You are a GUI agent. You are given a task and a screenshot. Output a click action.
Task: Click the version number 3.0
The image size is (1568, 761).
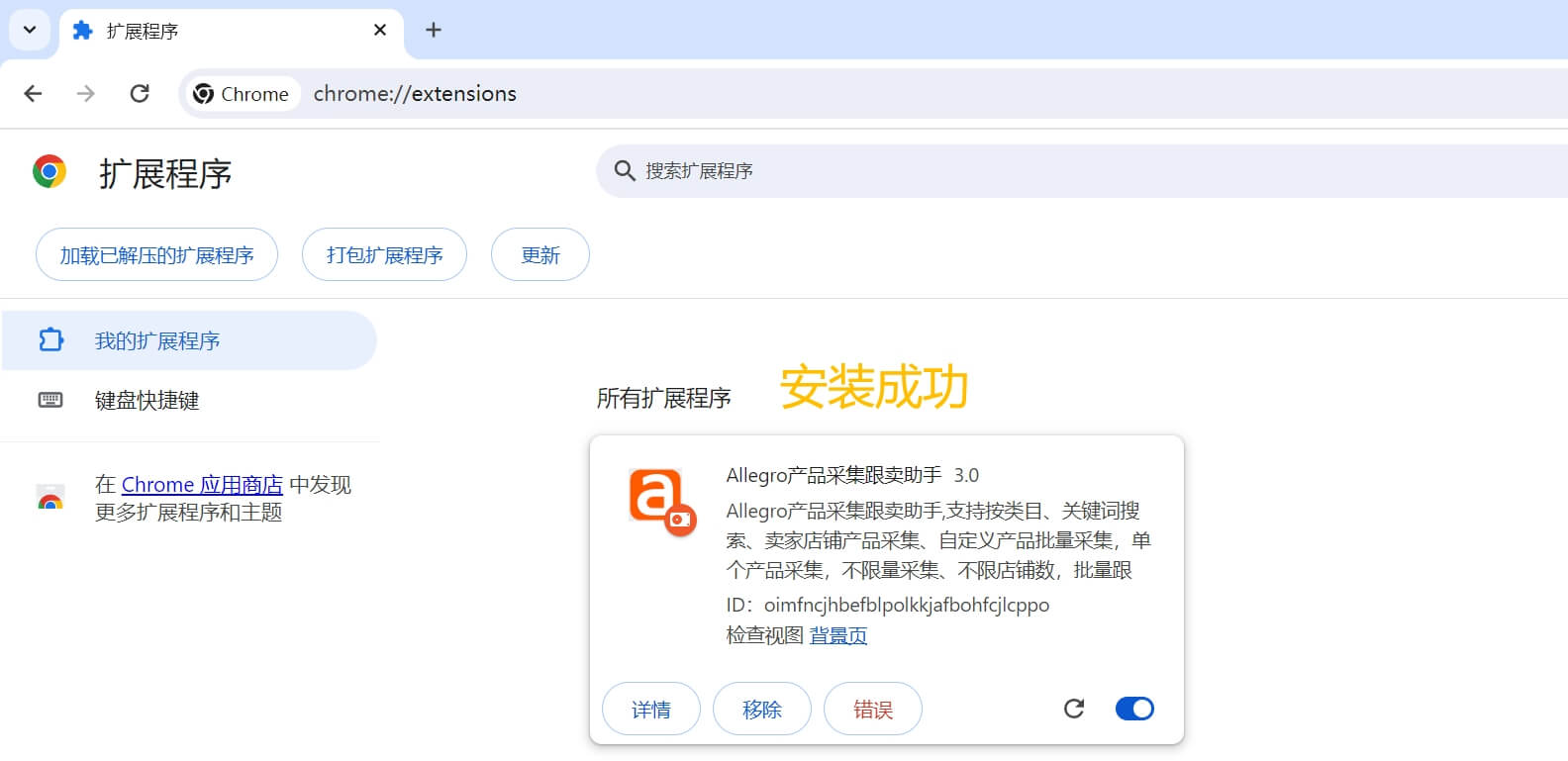966,475
